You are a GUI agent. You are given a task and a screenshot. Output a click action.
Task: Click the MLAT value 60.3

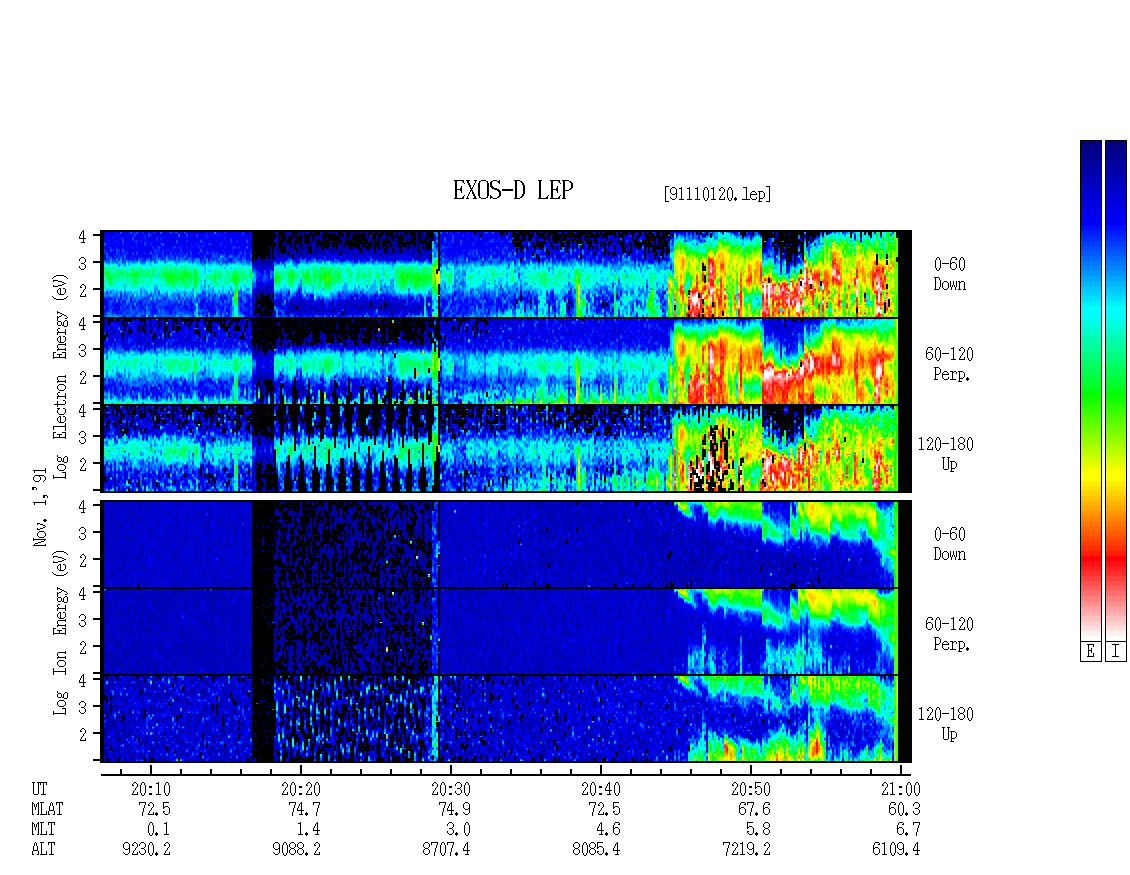(x=904, y=809)
